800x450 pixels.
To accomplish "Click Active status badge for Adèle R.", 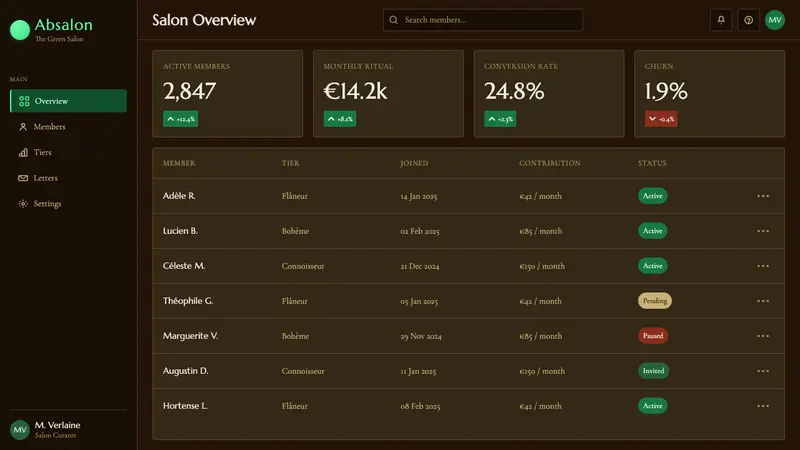I will pyautogui.click(x=653, y=196).
